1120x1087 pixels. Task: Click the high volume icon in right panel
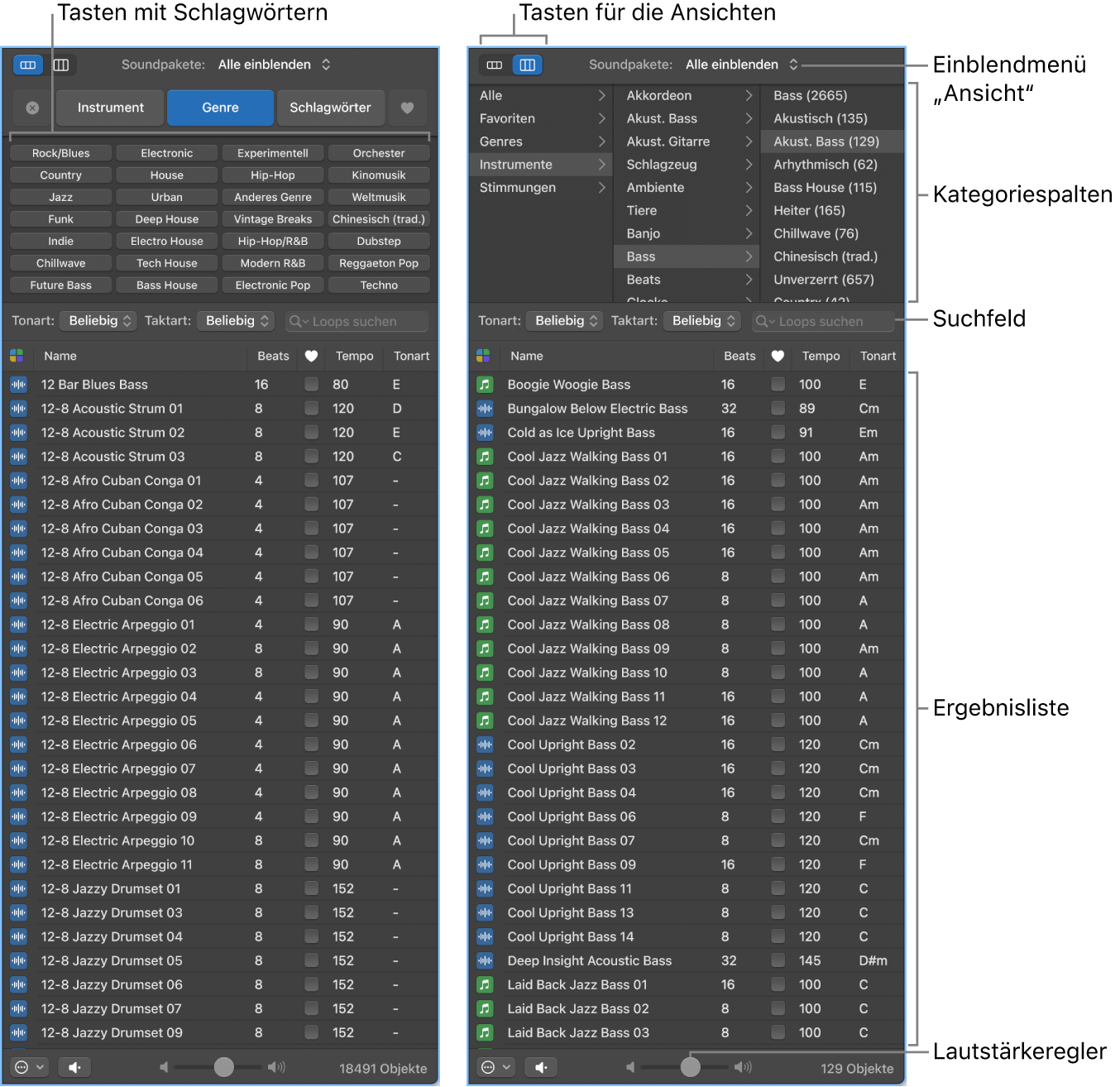click(744, 1067)
